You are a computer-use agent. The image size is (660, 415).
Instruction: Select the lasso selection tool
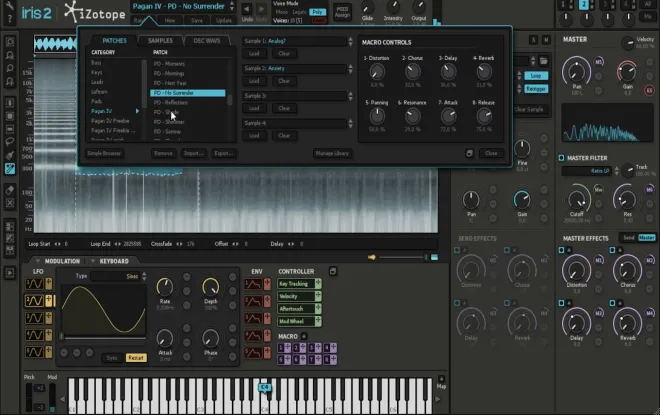coord(10,142)
